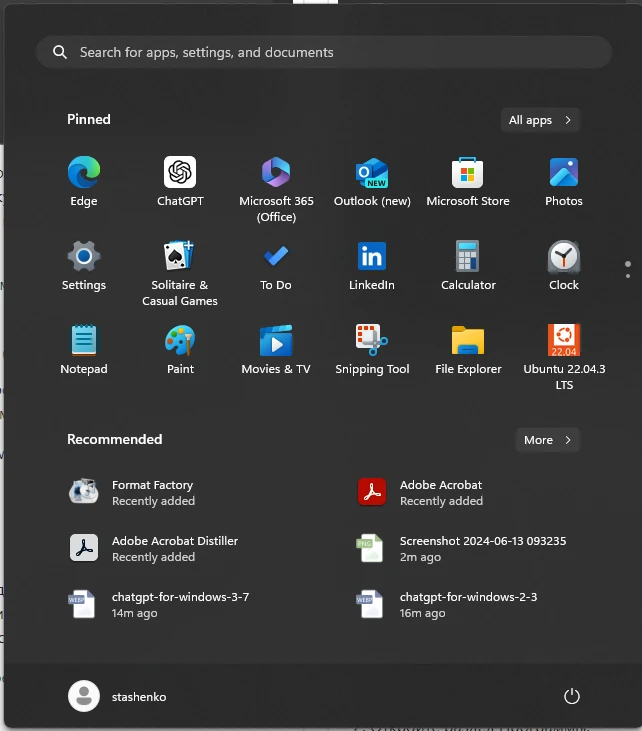This screenshot has width=642, height=731.
Task: Open the Paint app
Action: 180,342
